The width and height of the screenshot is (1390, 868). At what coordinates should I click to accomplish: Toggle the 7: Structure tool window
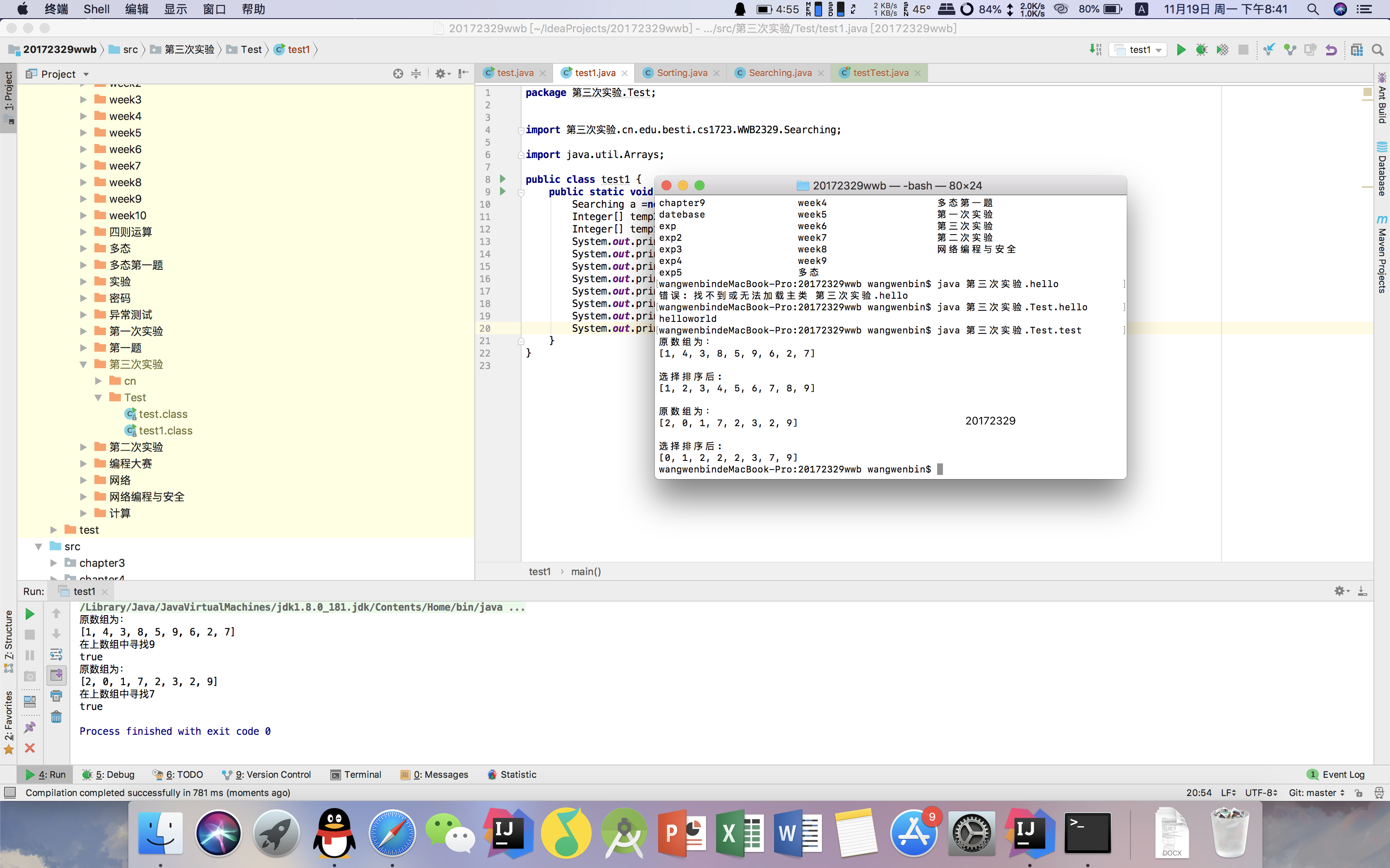tap(9, 641)
